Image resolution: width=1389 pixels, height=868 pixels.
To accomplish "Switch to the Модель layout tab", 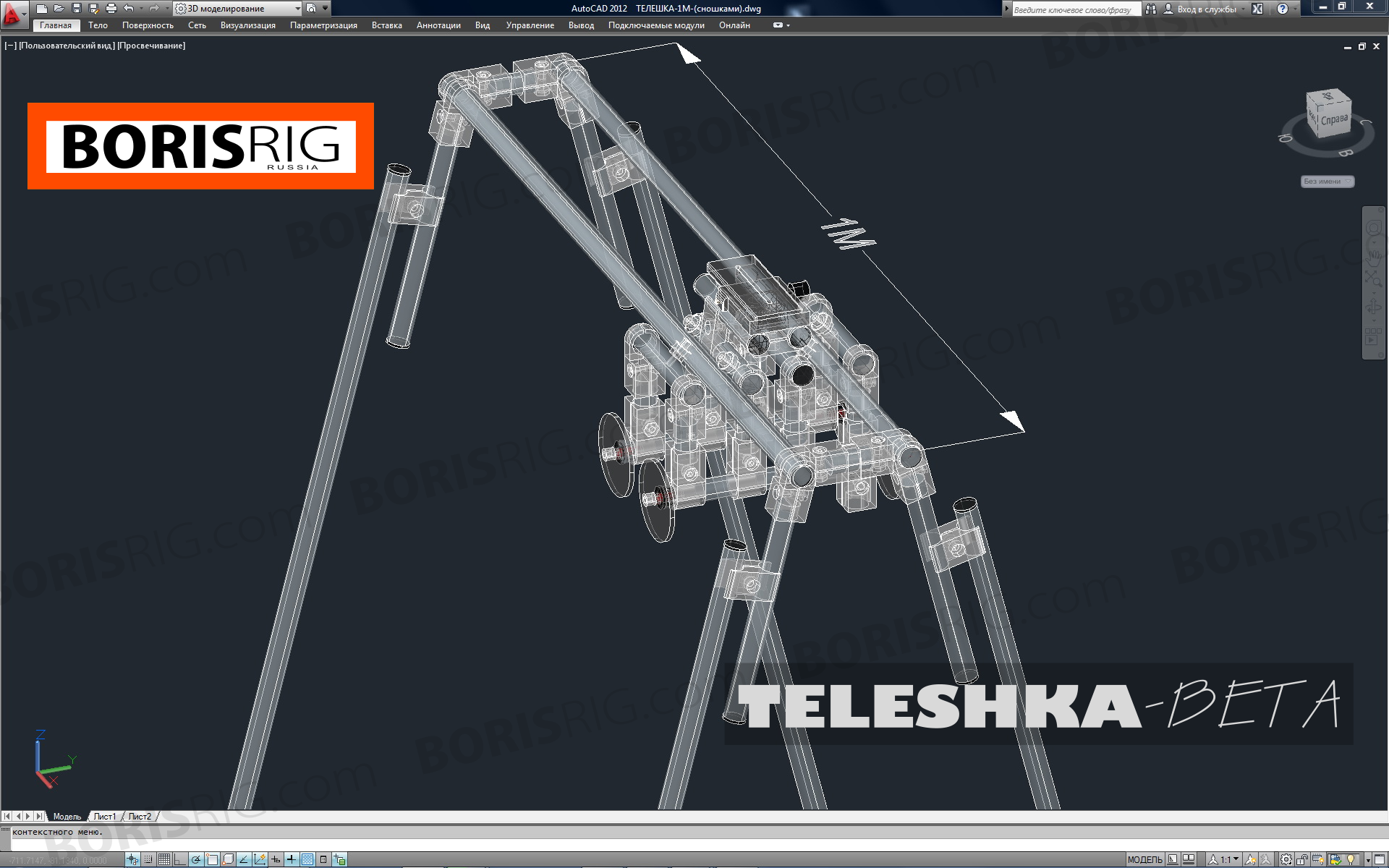I will point(67,817).
